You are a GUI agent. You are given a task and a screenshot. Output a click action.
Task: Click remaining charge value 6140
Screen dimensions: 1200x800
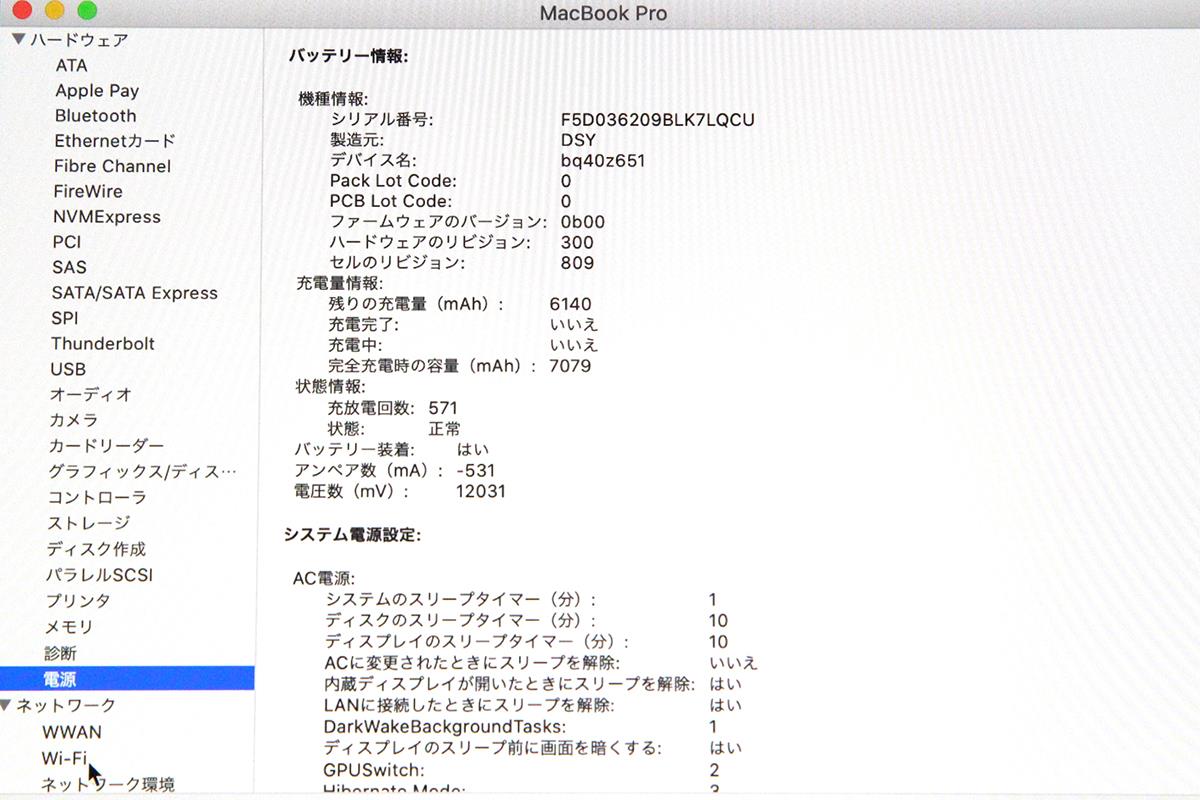pyautogui.click(x=571, y=304)
